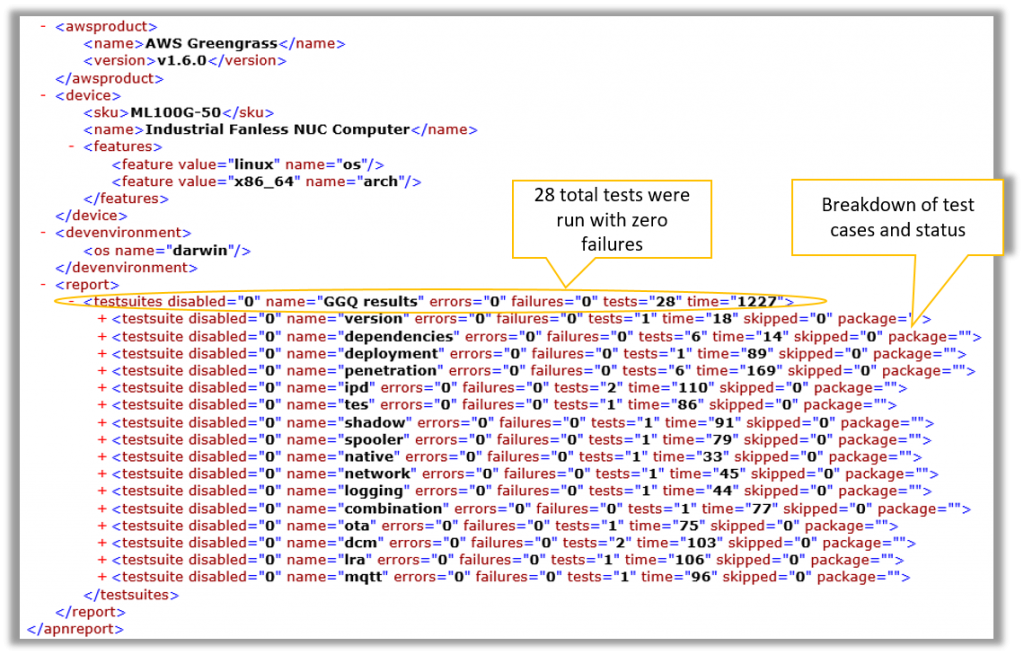Expand the ipd testsuite

tap(102, 388)
